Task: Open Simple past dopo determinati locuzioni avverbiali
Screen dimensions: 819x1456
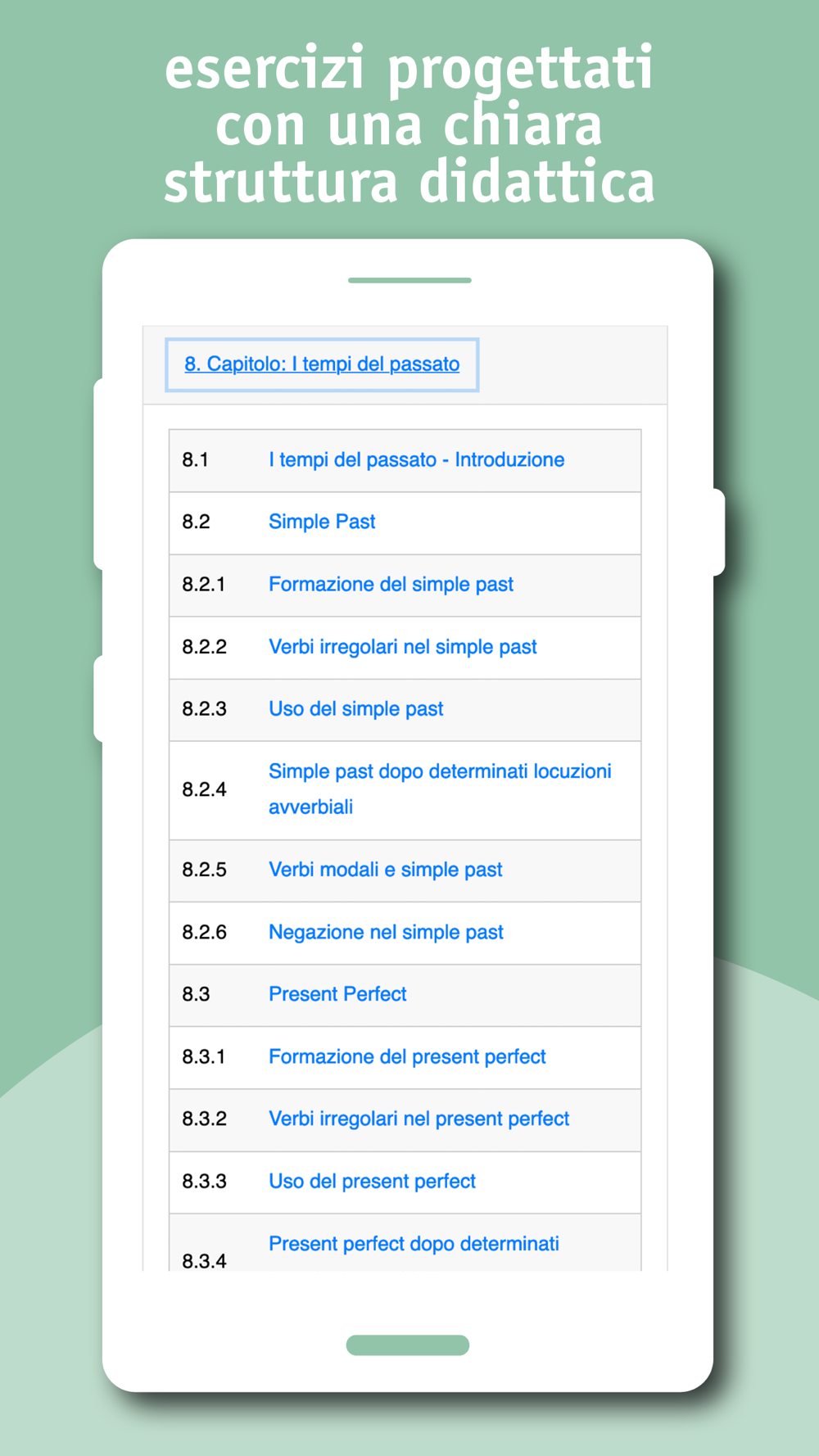Action: (x=440, y=789)
